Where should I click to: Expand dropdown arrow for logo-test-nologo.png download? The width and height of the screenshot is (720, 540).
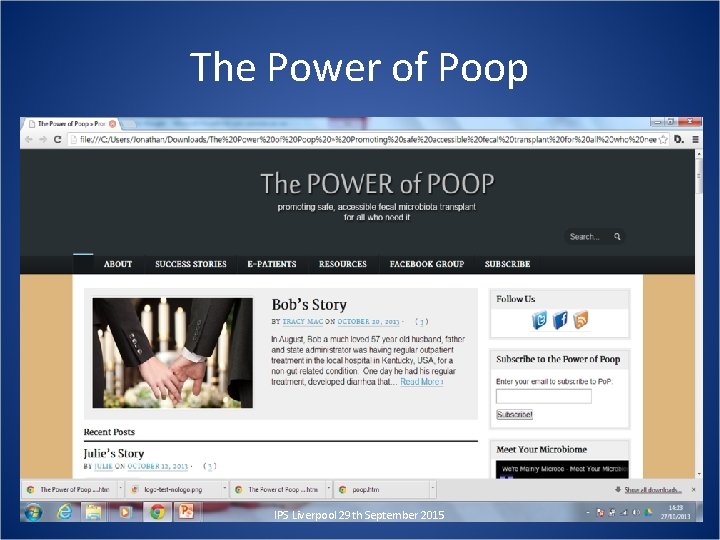point(225,490)
